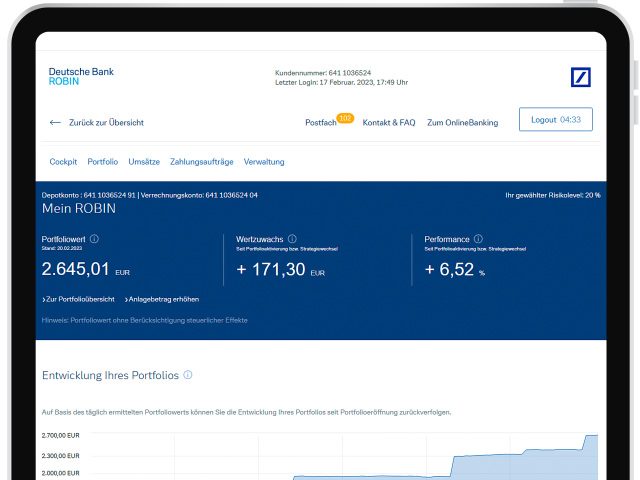640x480 pixels.
Task: Click the 2.700,00 EUR chart axis label
Action: click(60, 436)
